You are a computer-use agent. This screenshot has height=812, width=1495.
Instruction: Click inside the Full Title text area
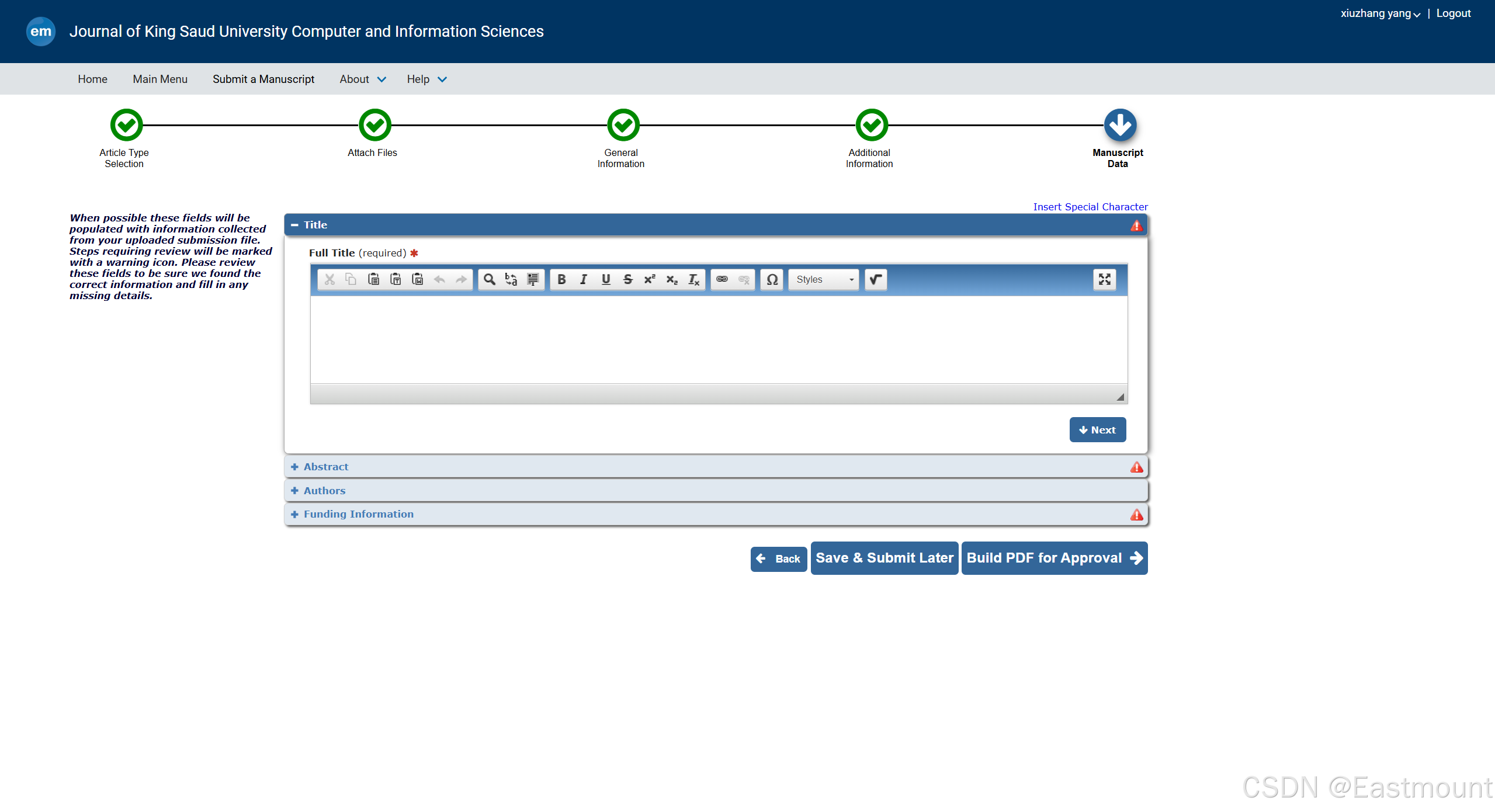(x=718, y=339)
